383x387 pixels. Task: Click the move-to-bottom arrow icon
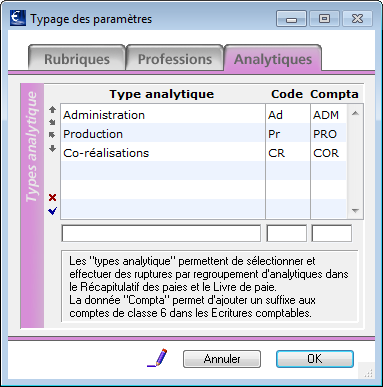pos(52,148)
